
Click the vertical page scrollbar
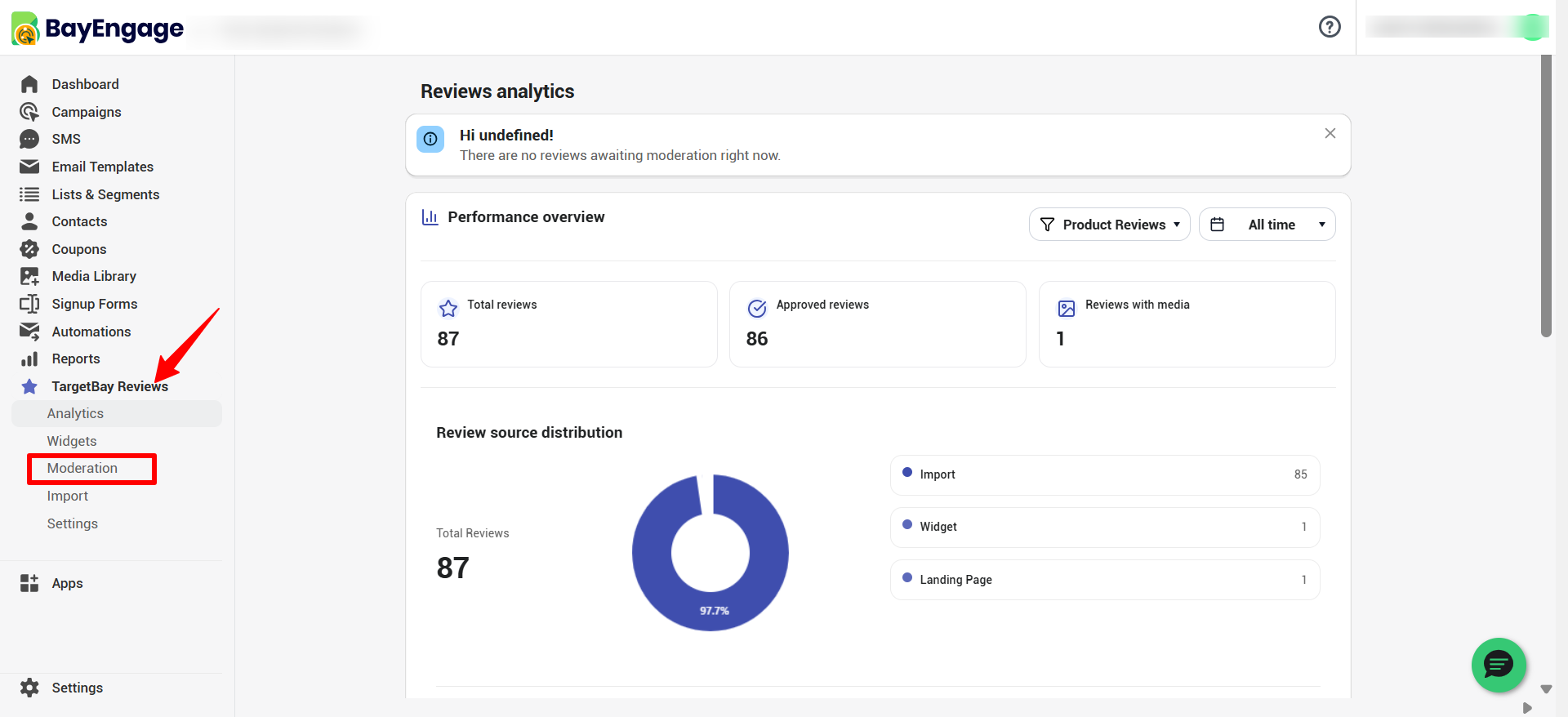tap(1546, 196)
